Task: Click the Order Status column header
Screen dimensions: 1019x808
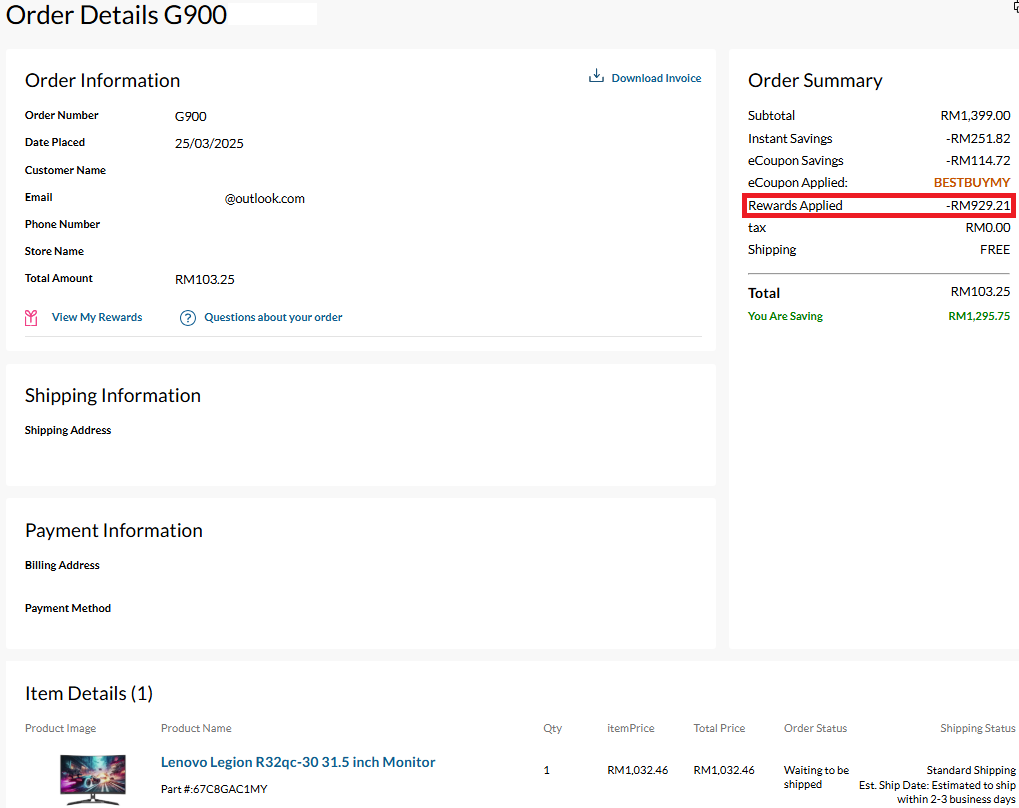Action: [815, 728]
